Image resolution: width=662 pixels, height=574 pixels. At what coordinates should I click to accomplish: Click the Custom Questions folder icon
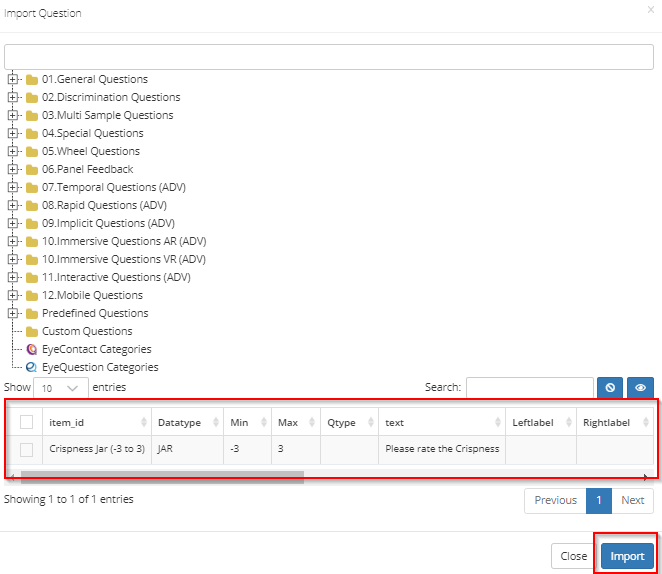pyautogui.click(x=32, y=331)
